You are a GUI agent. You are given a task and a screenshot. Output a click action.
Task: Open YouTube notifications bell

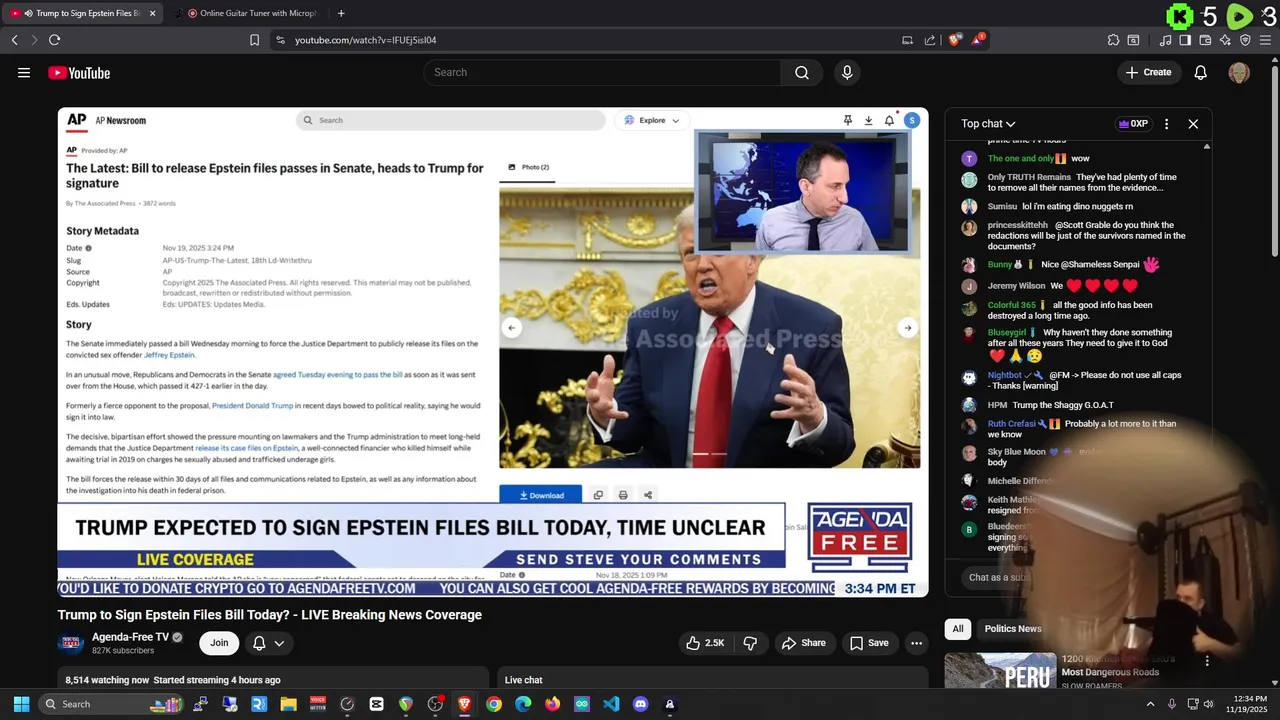click(1201, 72)
